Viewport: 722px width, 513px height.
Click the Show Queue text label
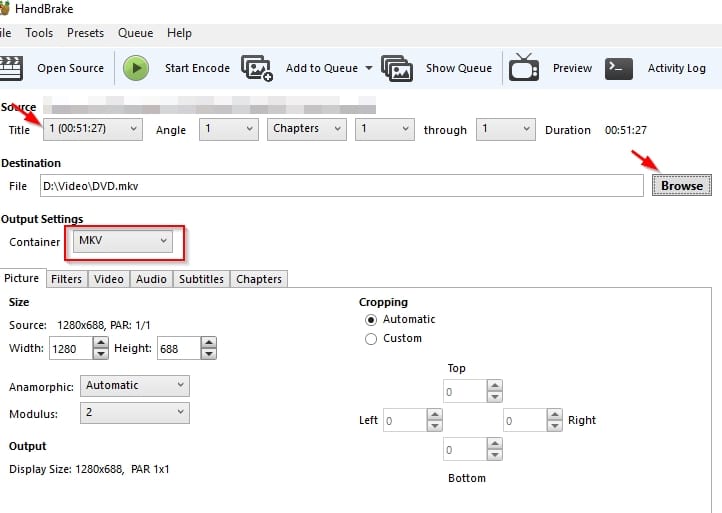tap(459, 68)
